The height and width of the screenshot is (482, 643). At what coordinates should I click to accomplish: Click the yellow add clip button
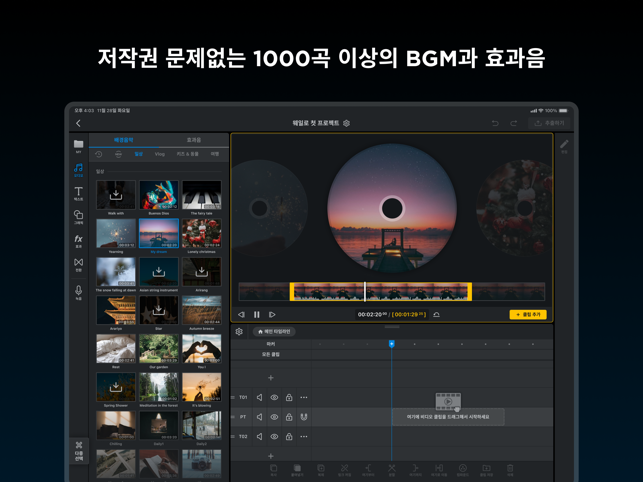click(x=528, y=315)
